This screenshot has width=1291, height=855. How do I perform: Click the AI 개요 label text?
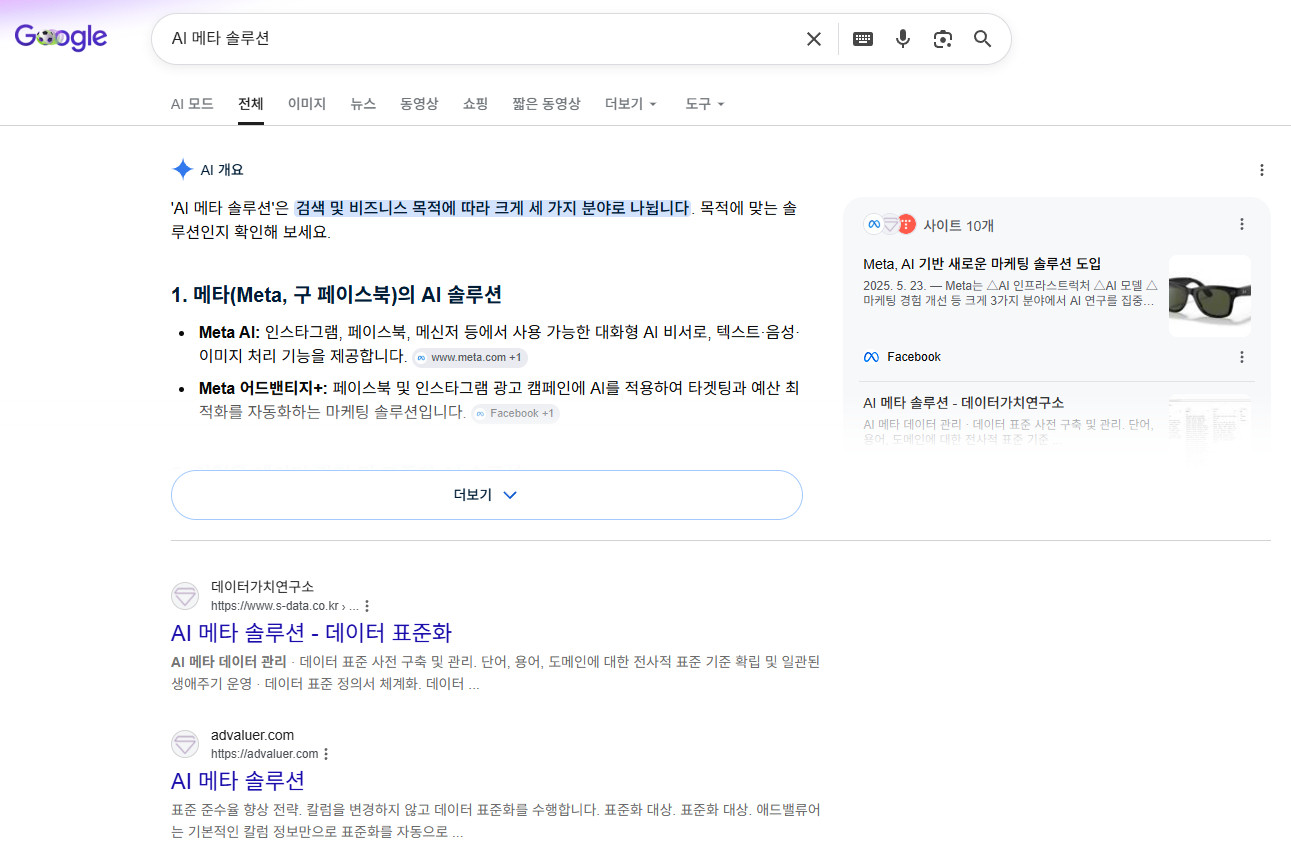[222, 170]
